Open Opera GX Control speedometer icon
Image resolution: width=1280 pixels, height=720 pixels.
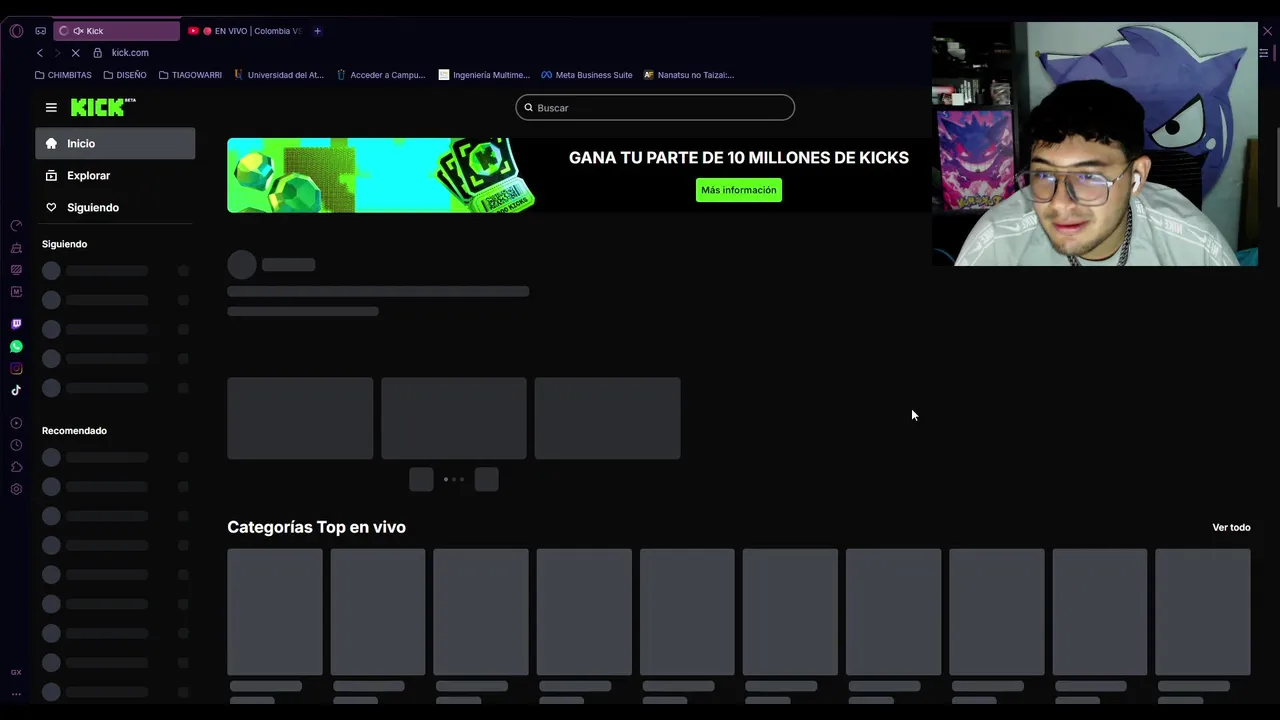coord(16,226)
